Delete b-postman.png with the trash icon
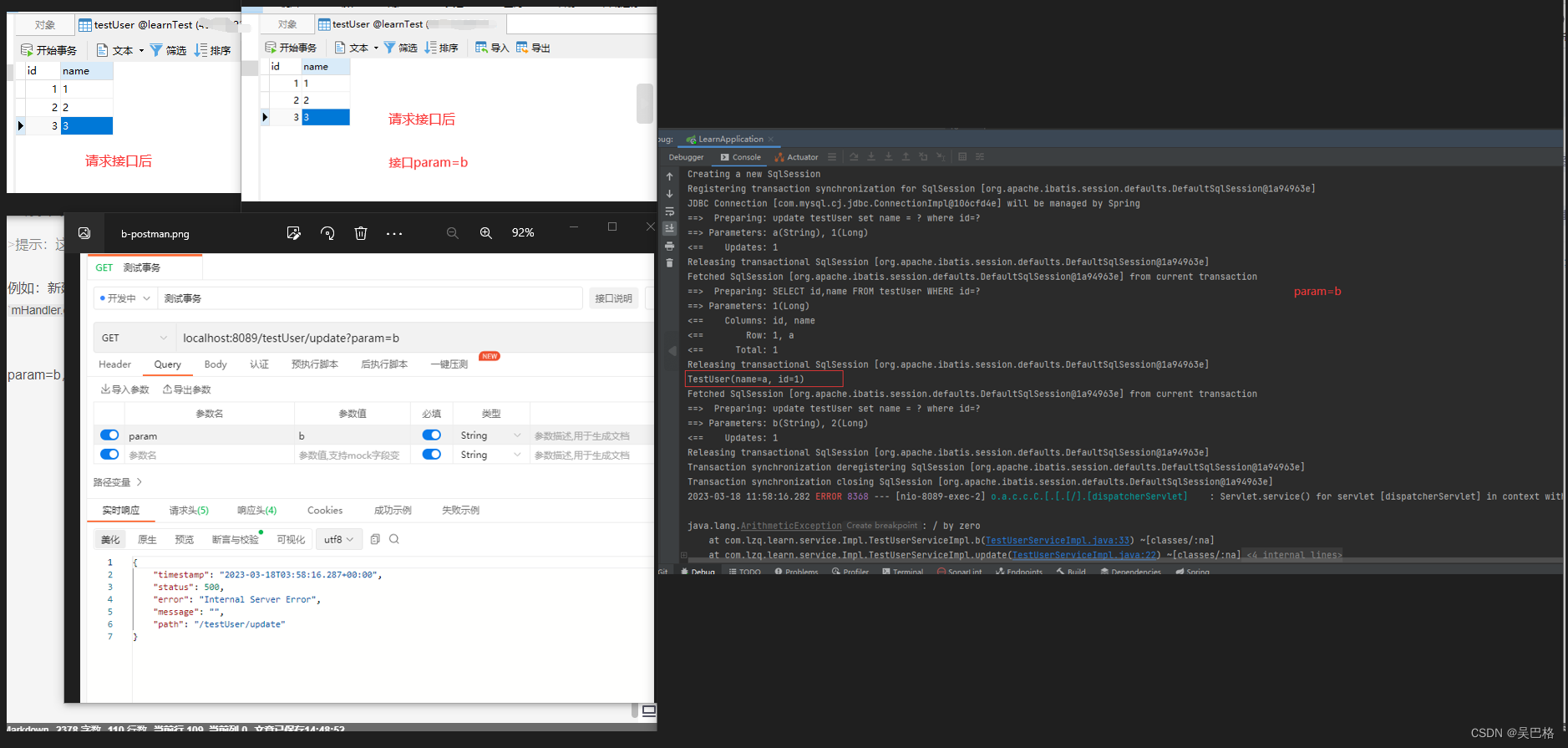Image resolution: width=1568 pixels, height=748 pixels. (x=361, y=233)
